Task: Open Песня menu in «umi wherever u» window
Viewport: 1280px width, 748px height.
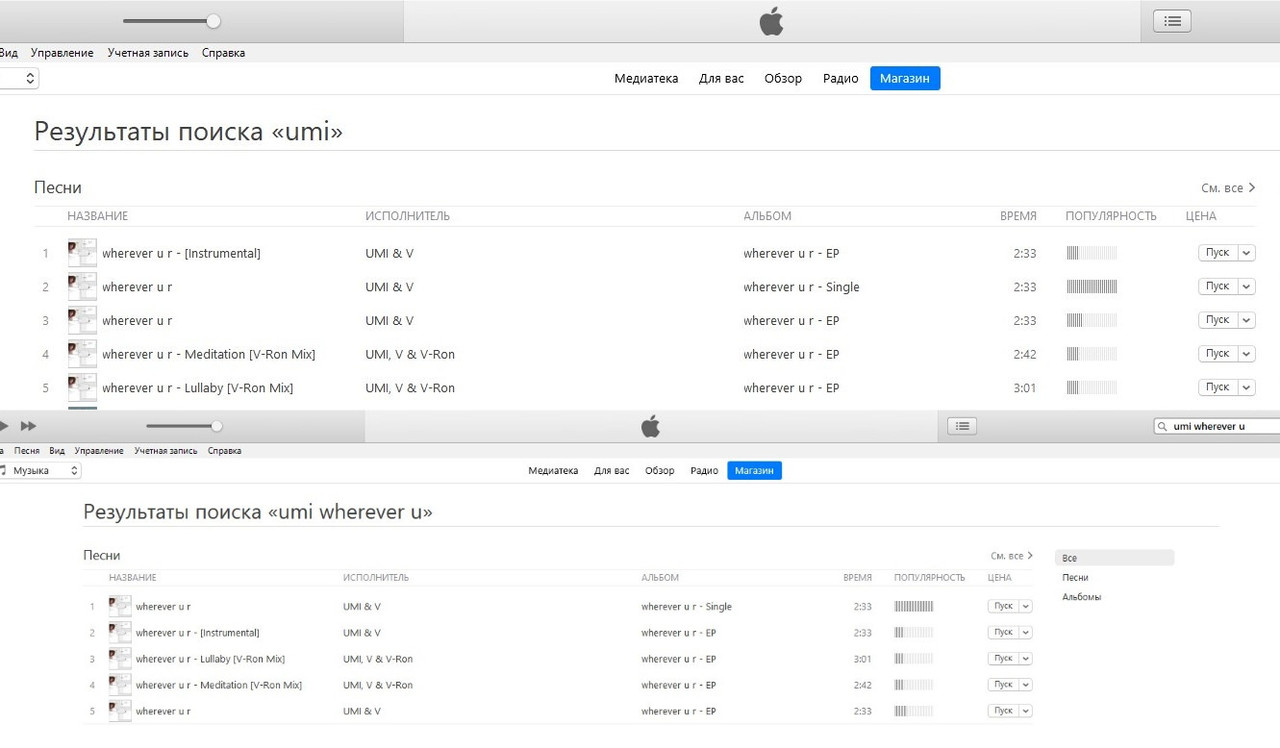Action: pos(27,451)
